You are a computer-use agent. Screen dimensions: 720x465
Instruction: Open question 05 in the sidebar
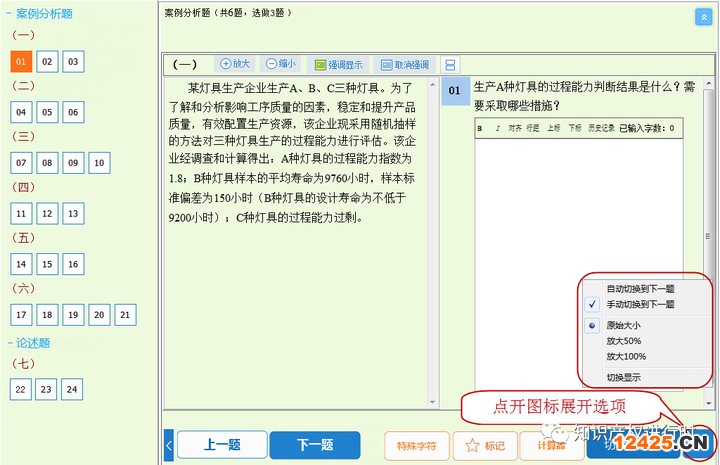point(47,112)
